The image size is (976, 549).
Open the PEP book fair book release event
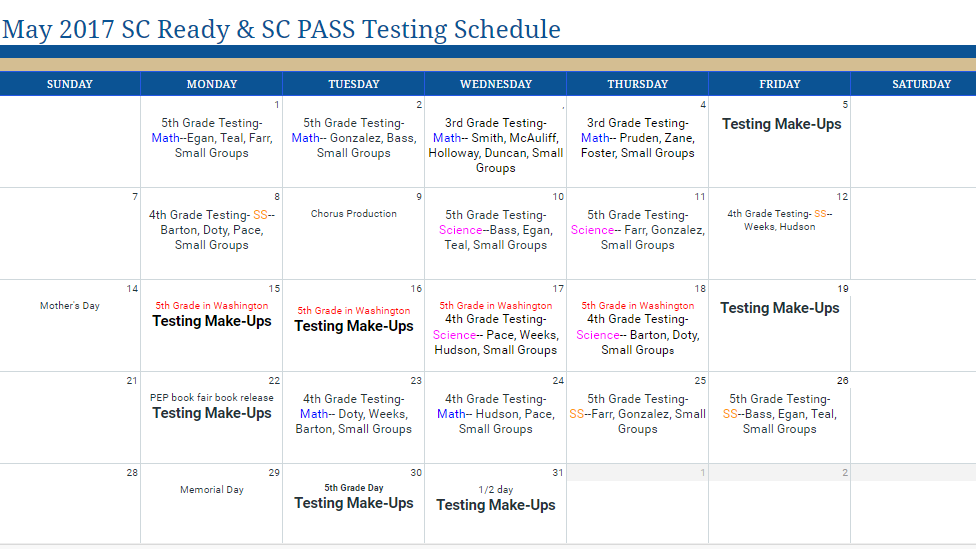tap(212, 397)
